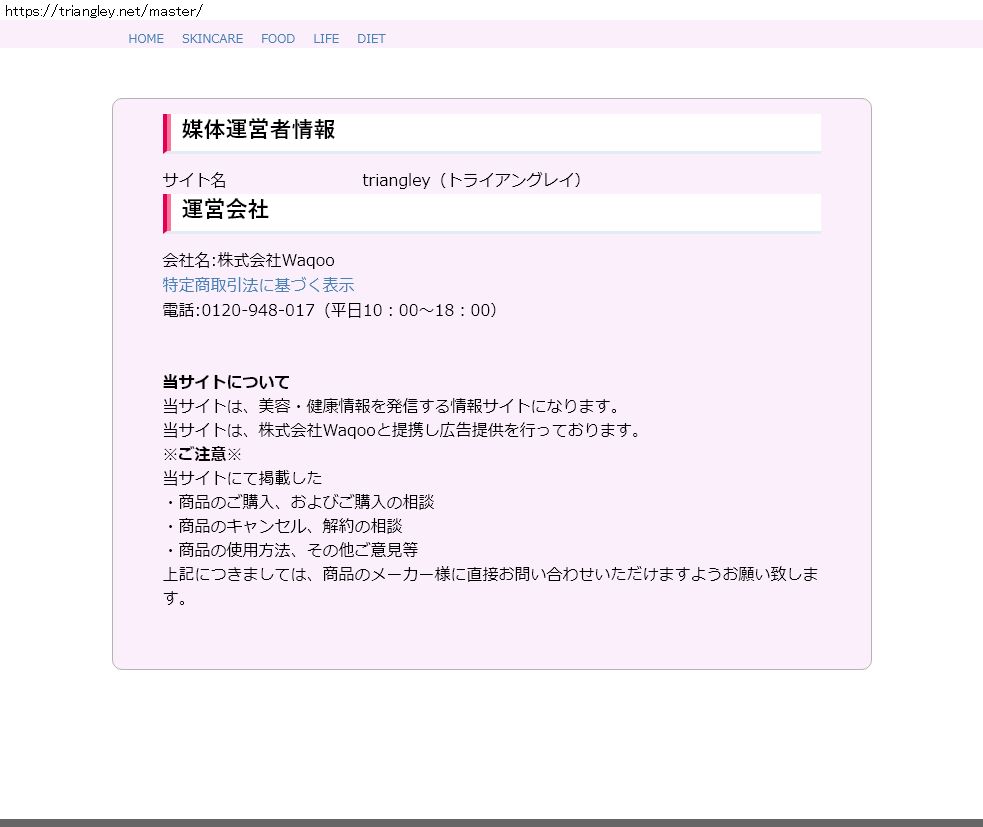Click the 運営会社 section heading
983x827 pixels.
point(225,210)
